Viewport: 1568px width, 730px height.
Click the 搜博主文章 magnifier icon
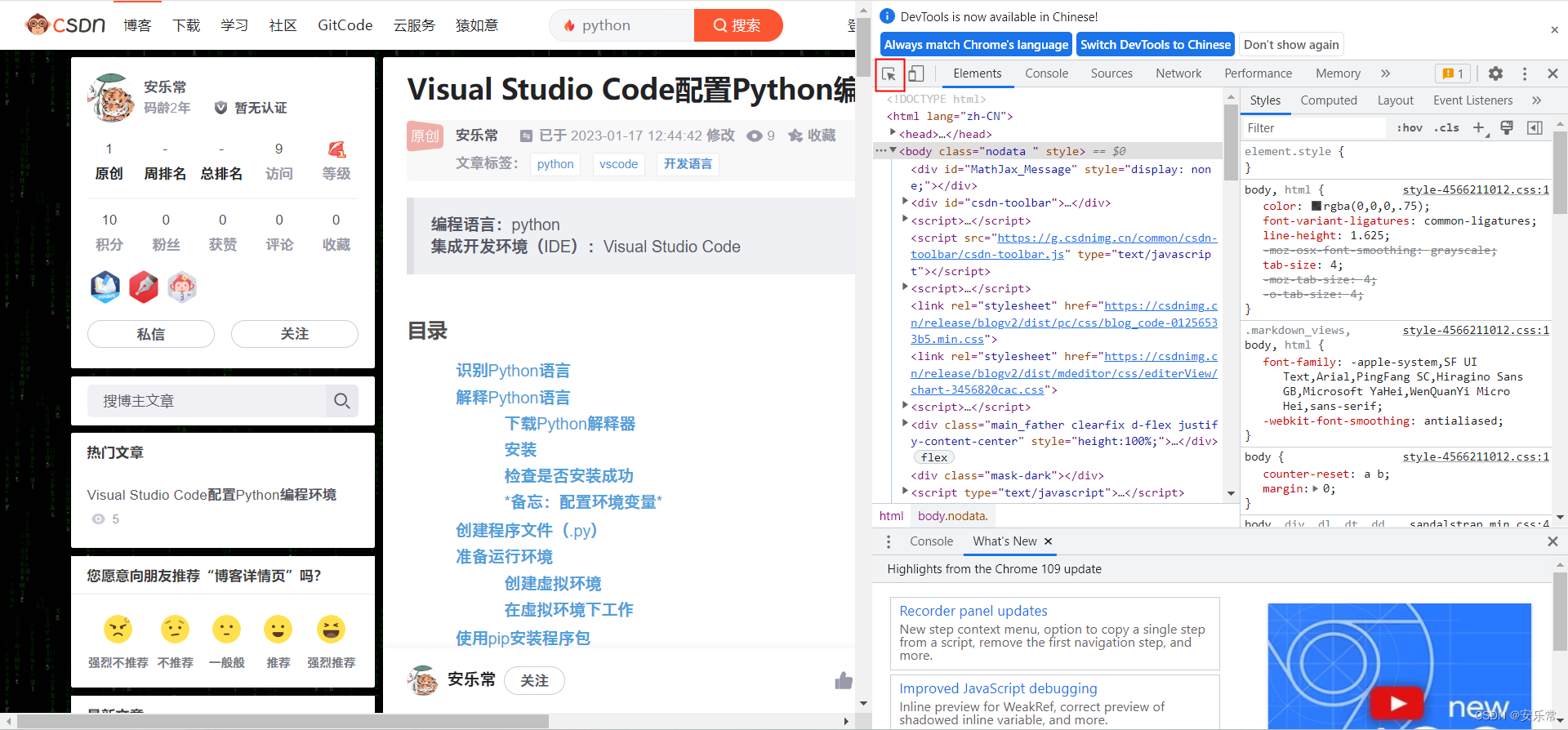(342, 401)
